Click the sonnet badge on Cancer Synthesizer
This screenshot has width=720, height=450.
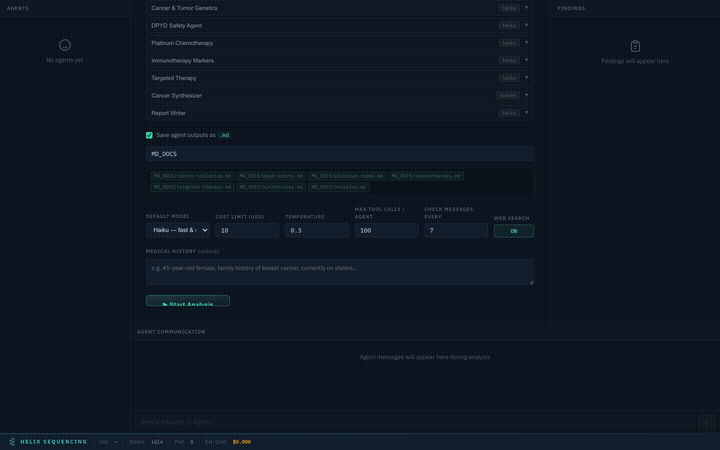pos(508,96)
